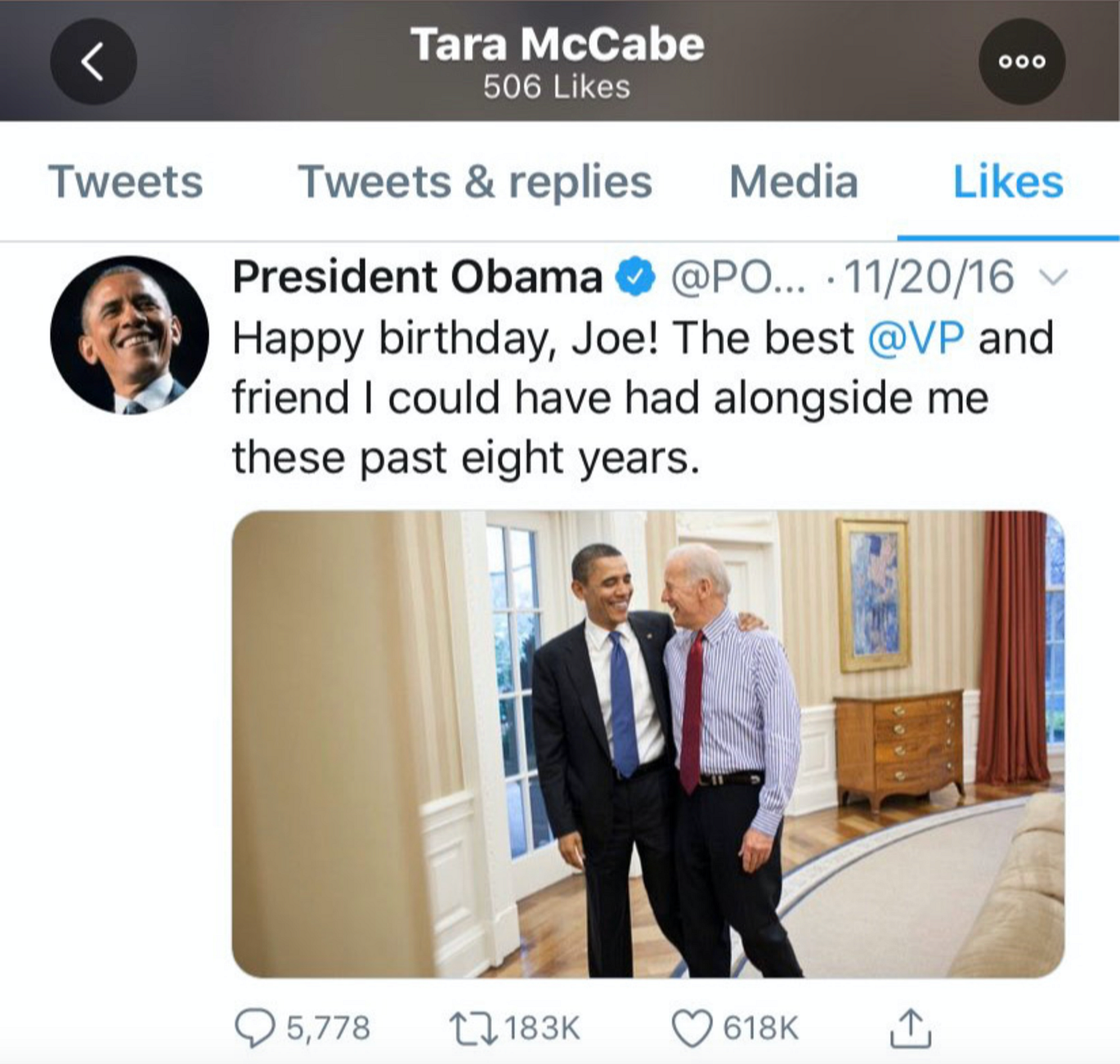
Task: Open the @VP mention link
Action: 916,338
